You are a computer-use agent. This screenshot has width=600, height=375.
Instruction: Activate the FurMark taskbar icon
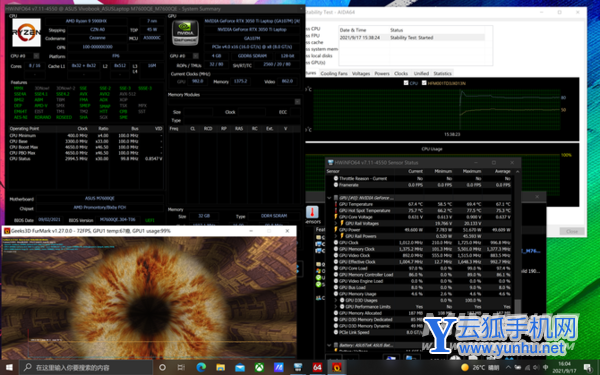(336, 367)
